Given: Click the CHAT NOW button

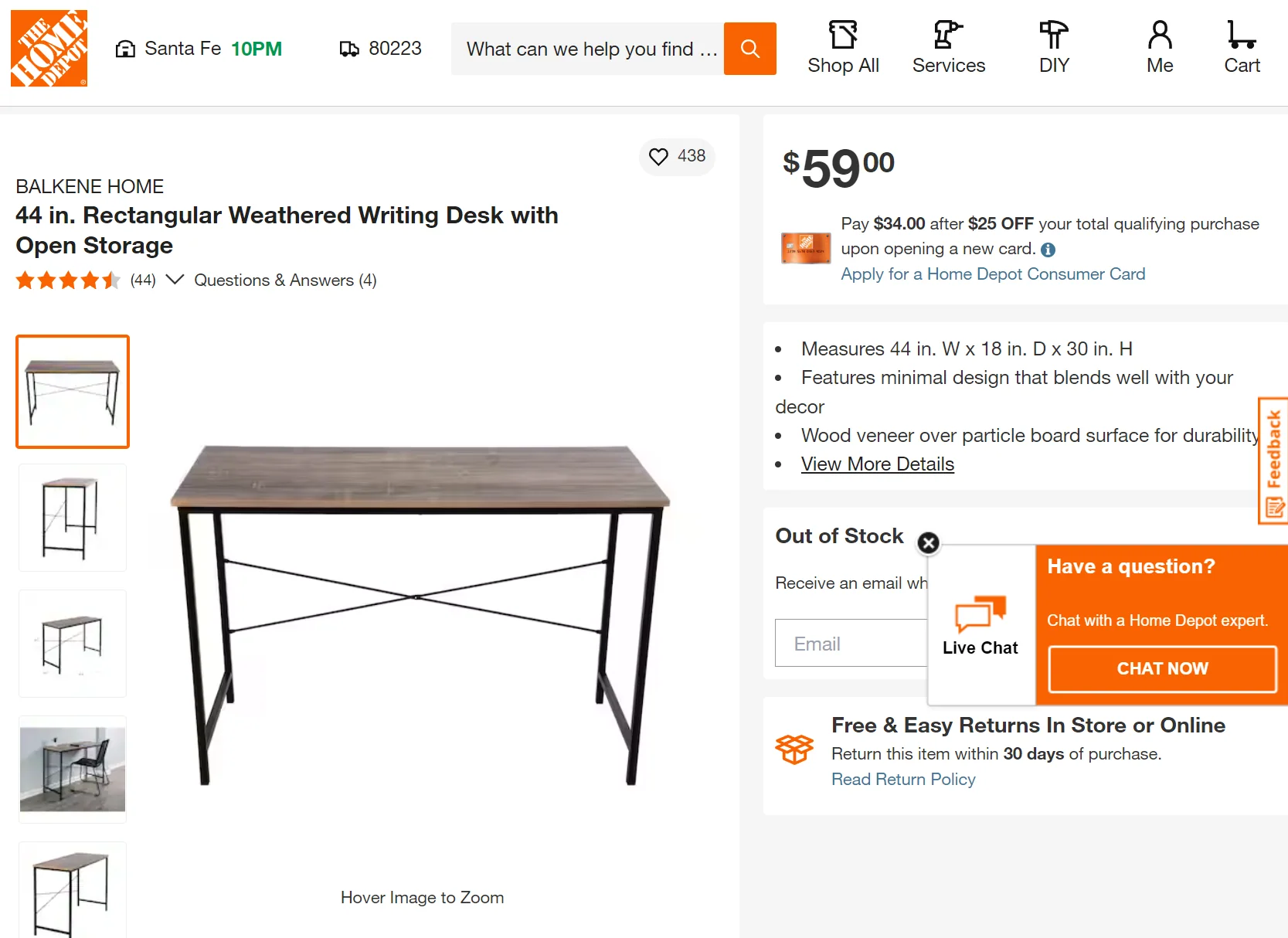Looking at the screenshot, I should (1161, 668).
